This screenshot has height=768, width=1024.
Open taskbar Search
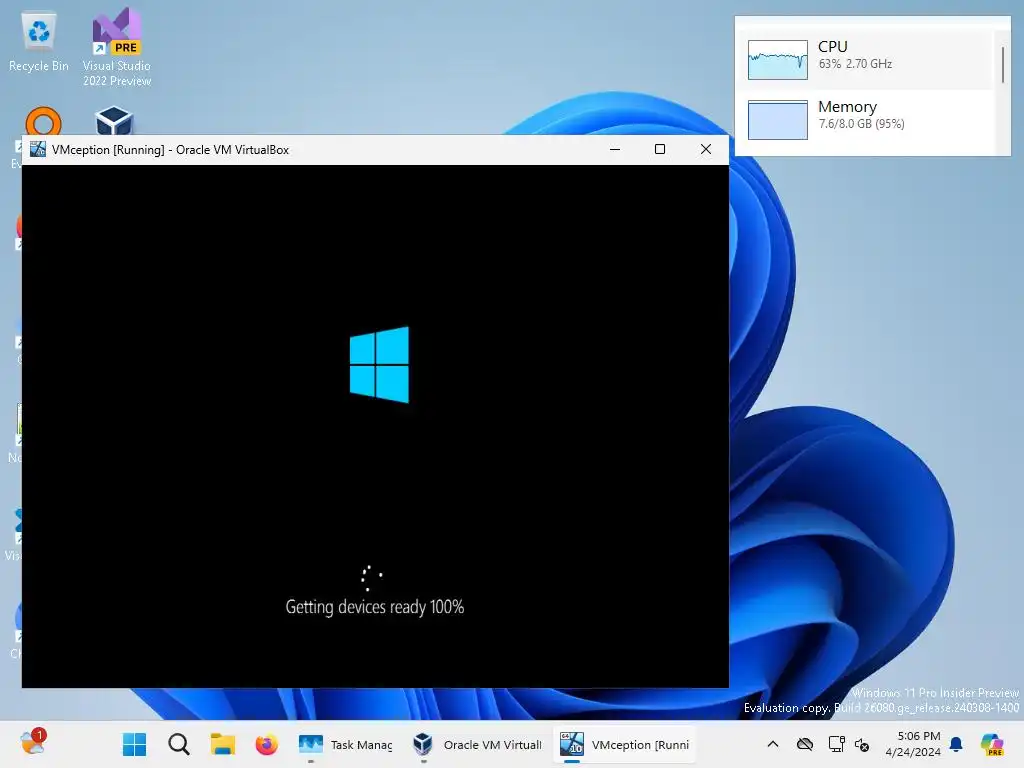[178, 744]
